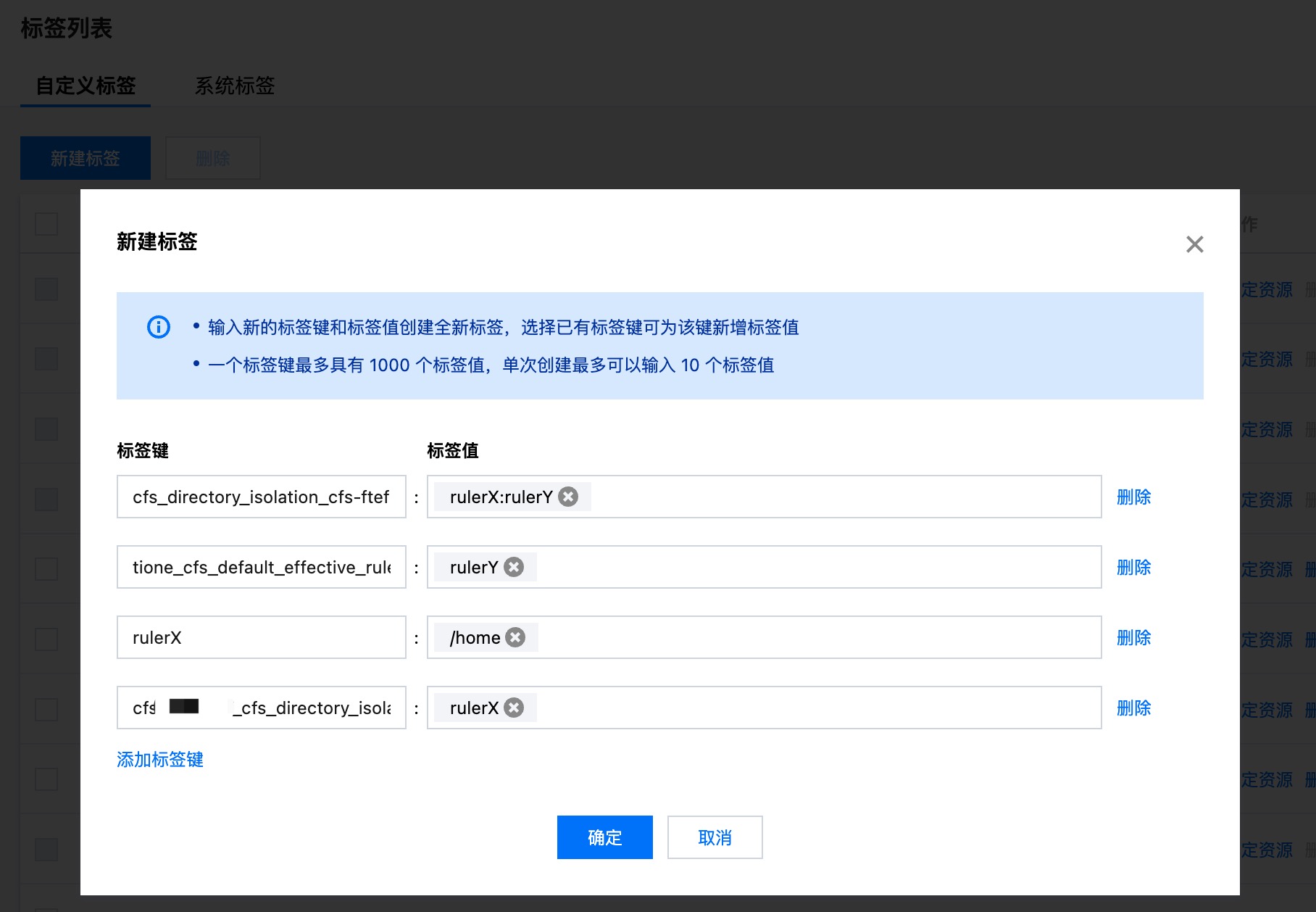
Task: Click the hint line about 1000 个标签值
Action: point(491,365)
